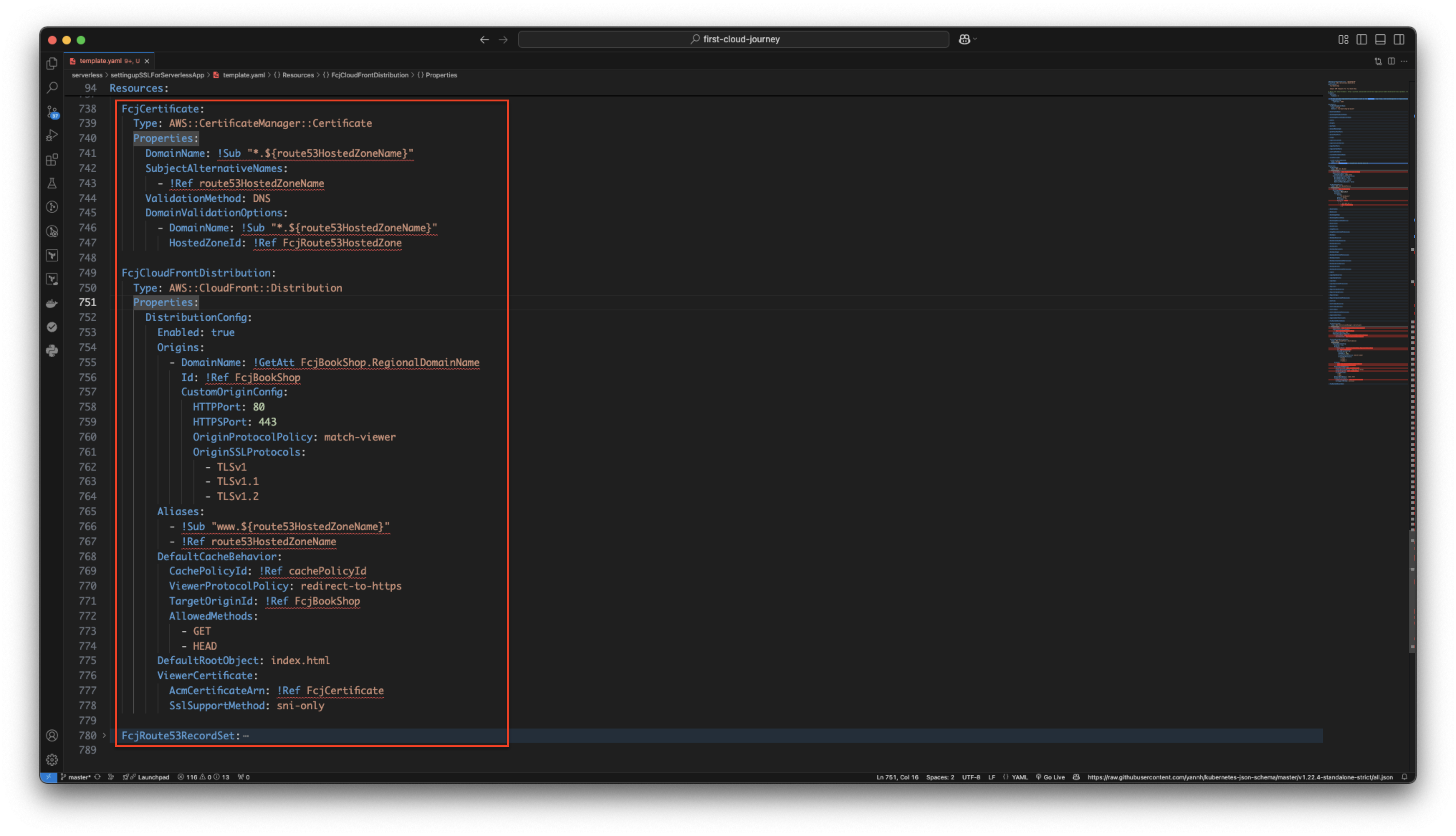Viewport: 1456px width, 836px height.
Task: Click the compare changes editor action icon
Action: point(1378,62)
